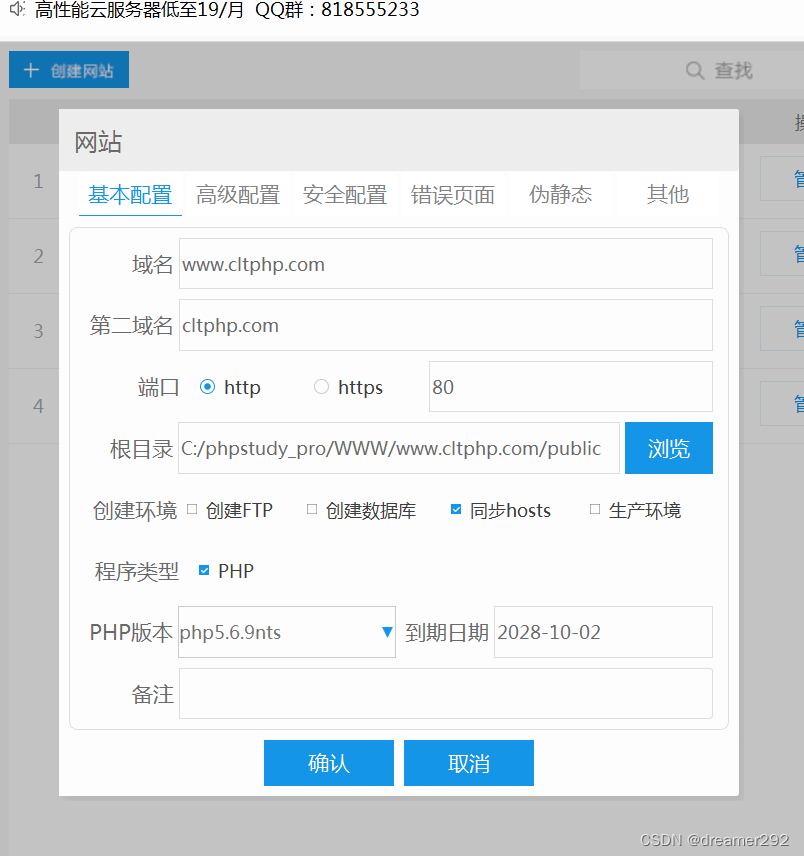Switch to the 错误页面 tab
This screenshot has width=804, height=856.
tap(453, 195)
